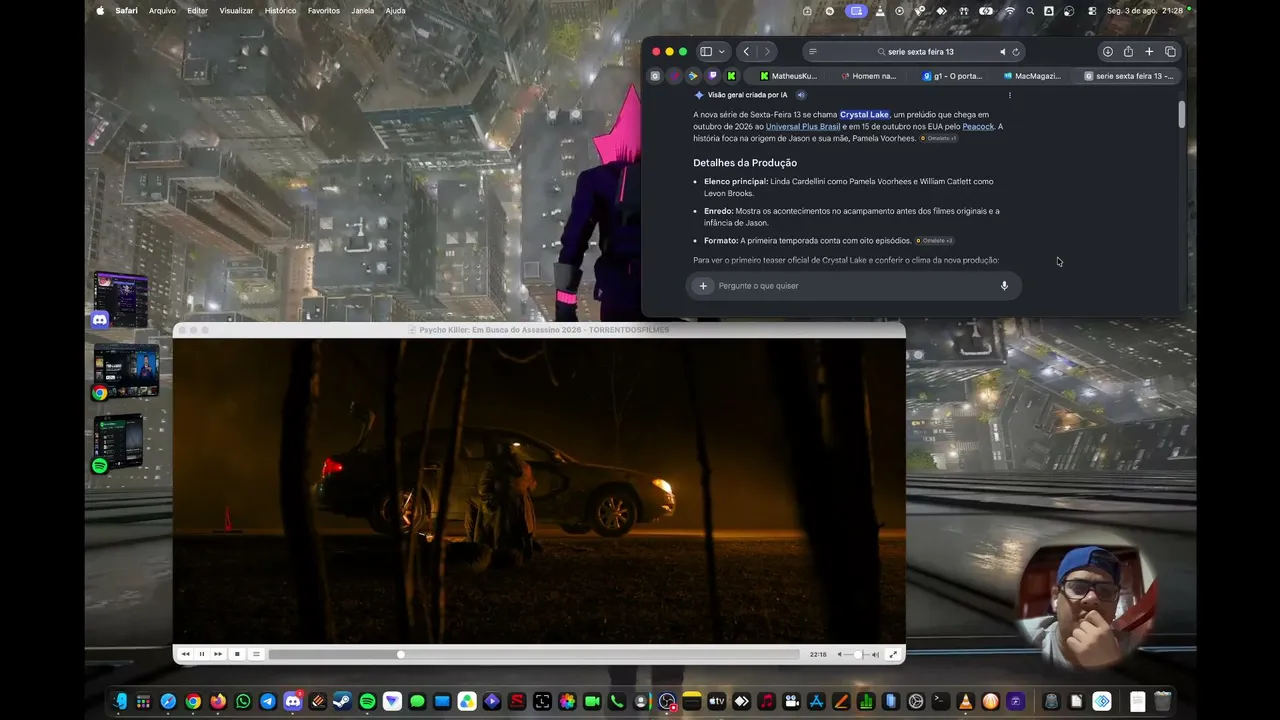Open the Arquivo menu
Screen dimensions: 1280x720
(x=162, y=10)
